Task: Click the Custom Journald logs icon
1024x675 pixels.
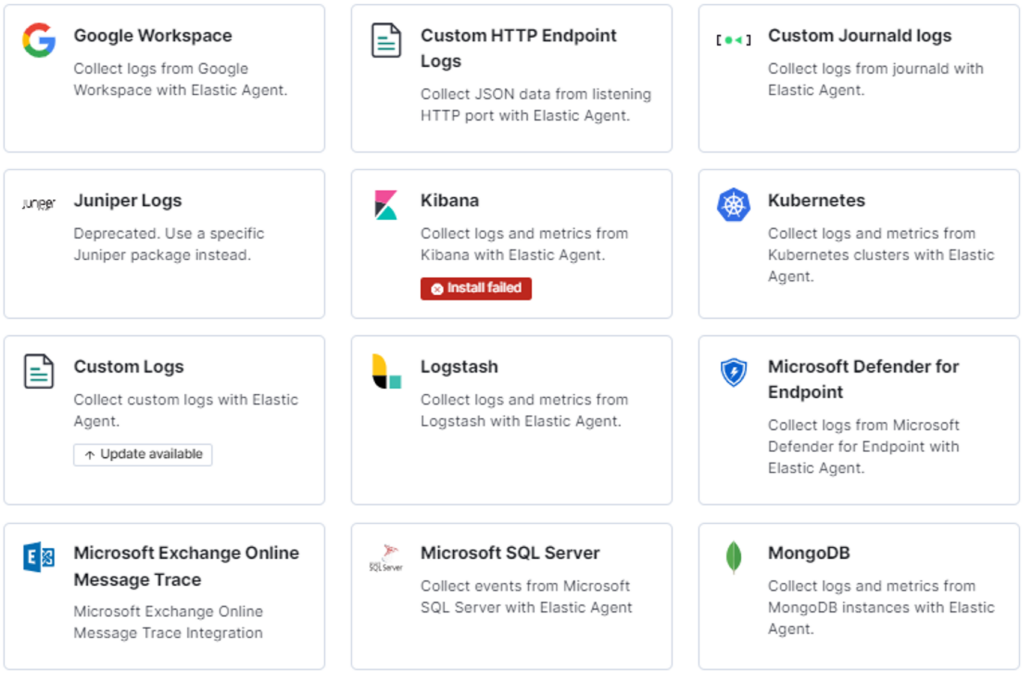Action: coord(733,40)
